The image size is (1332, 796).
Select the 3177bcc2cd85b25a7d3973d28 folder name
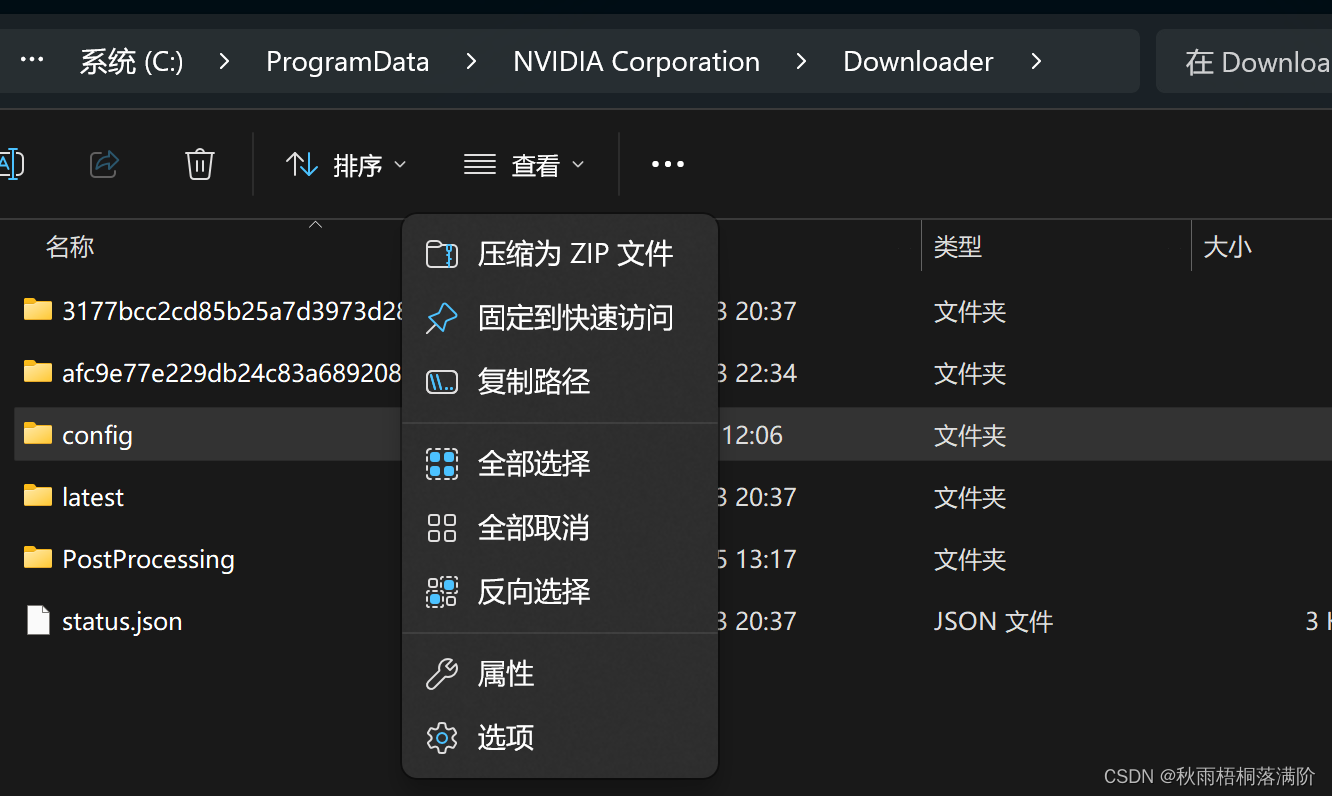click(x=232, y=311)
